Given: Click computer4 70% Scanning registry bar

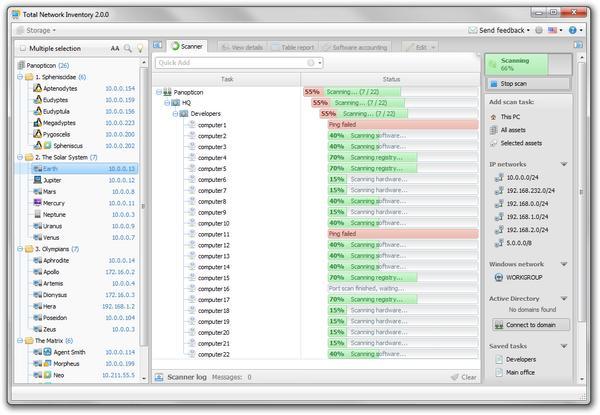Looking at the screenshot, I should click(403, 158).
